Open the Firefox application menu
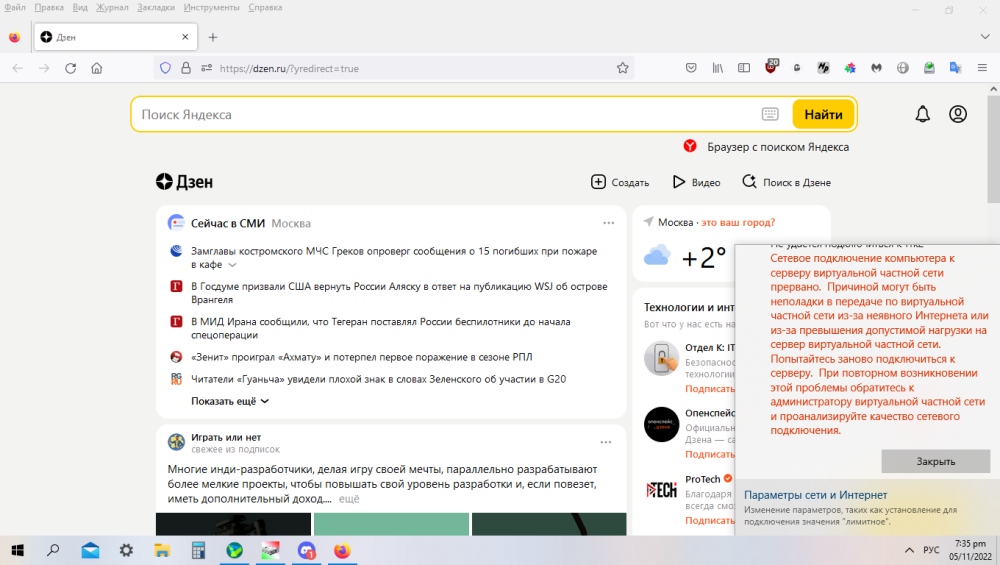1000x565 pixels. [x=982, y=68]
